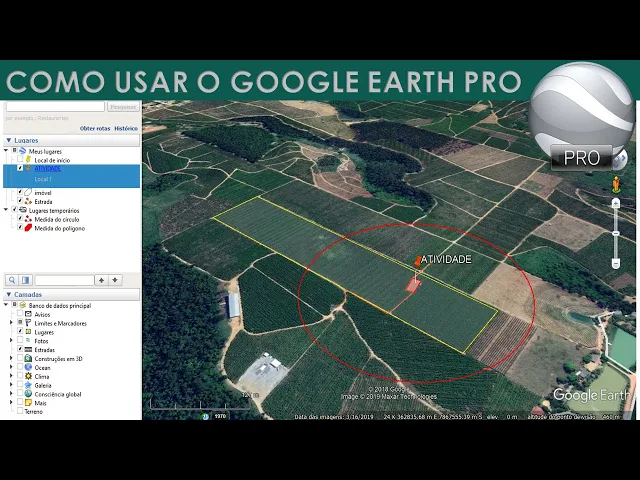Collapse the Lugares temporários tree node
The width and height of the screenshot is (640, 480).
click(x=6, y=210)
